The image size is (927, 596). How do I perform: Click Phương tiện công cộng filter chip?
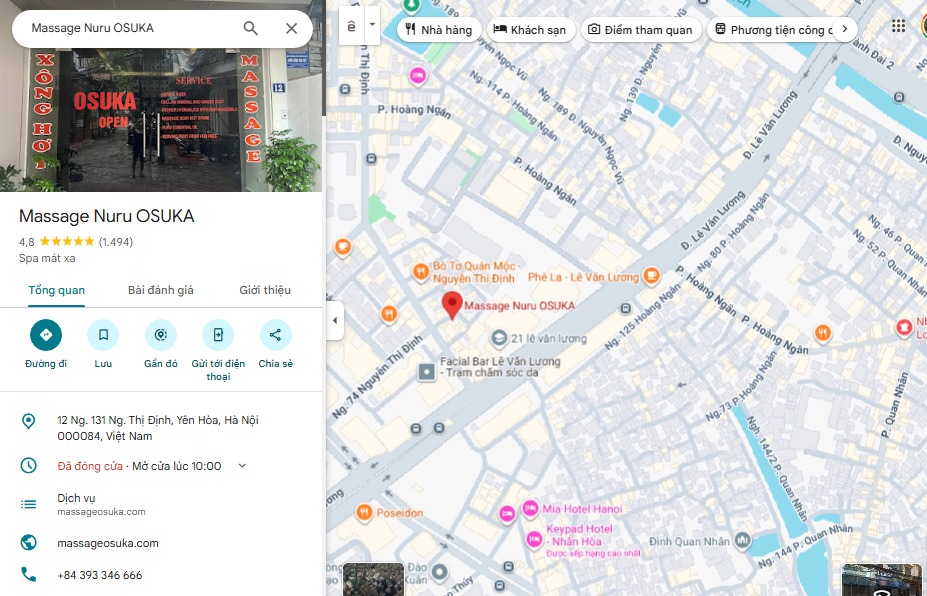pyautogui.click(x=773, y=30)
